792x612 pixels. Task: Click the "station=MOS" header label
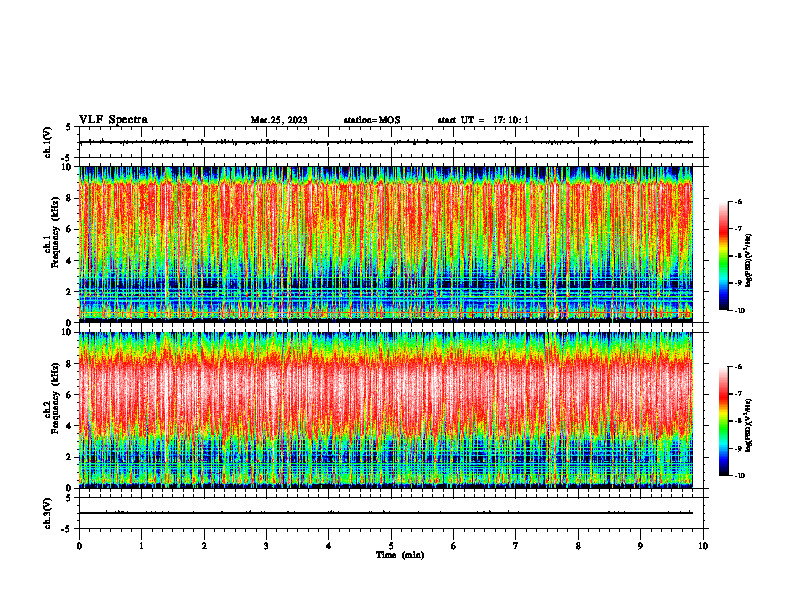(372, 120)
